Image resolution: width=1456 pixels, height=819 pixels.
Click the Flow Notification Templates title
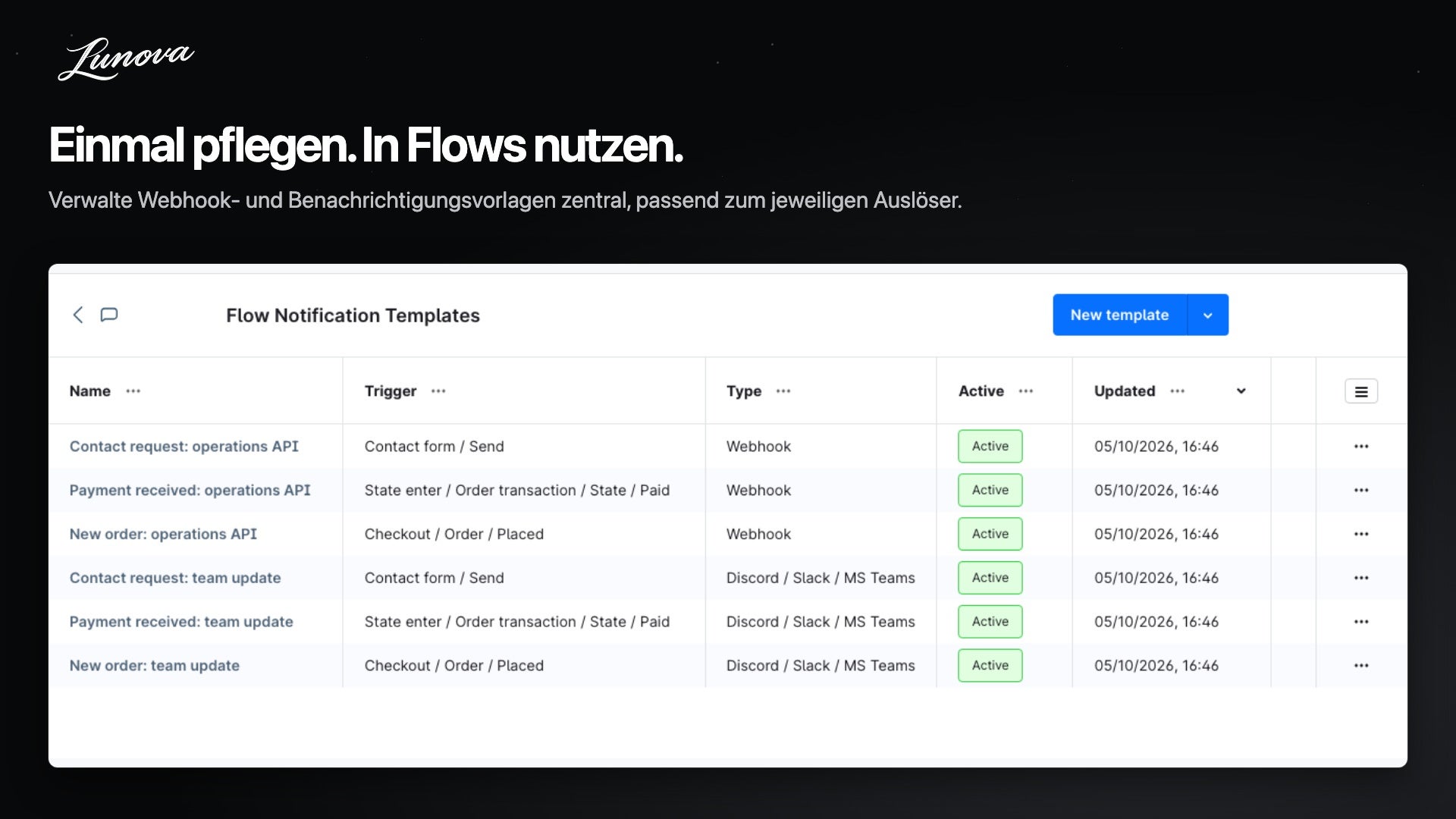353,315
